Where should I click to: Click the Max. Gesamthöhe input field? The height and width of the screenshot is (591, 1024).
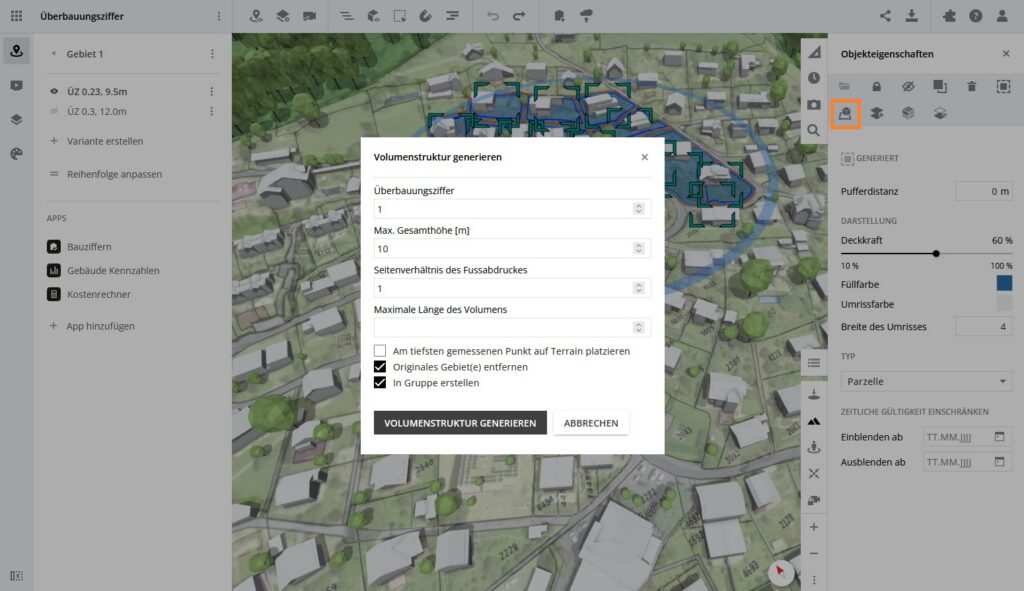505,248
